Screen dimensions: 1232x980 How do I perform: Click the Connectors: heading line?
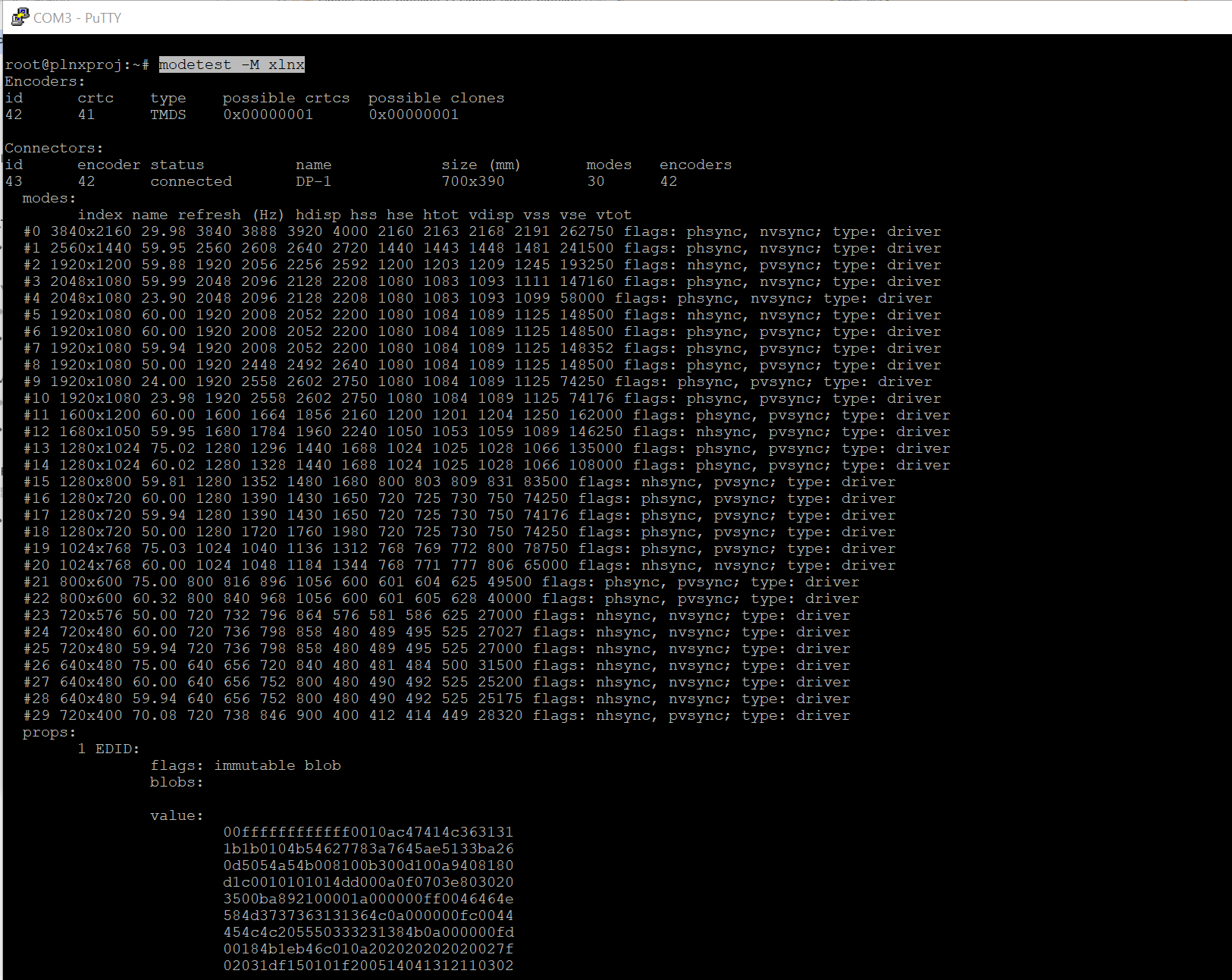pyautogui.click(x=54, y=148)
